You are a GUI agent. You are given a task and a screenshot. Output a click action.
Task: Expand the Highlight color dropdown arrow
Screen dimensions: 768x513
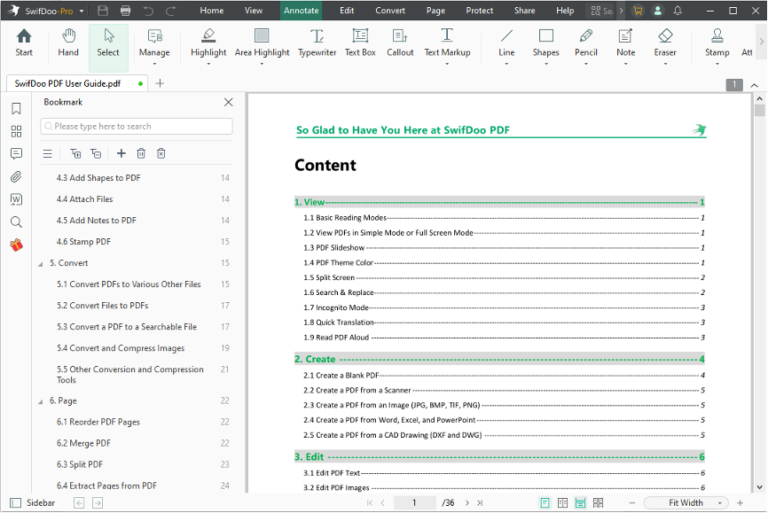click(208, 64)
